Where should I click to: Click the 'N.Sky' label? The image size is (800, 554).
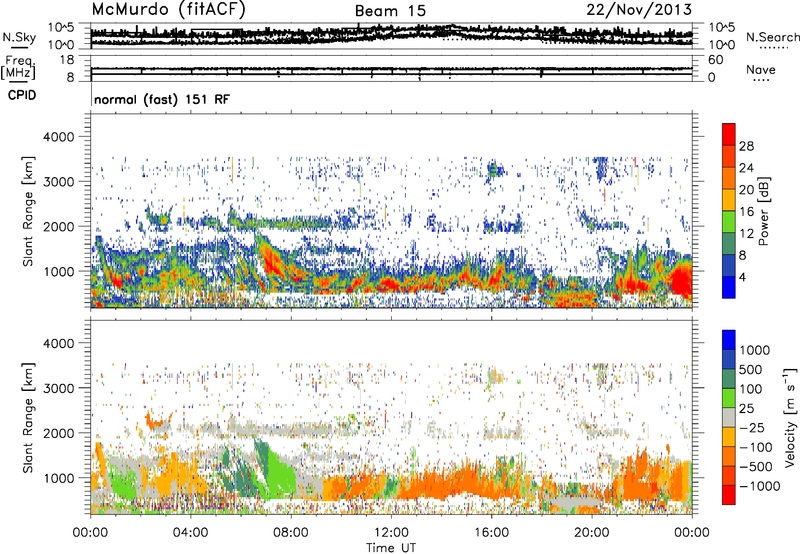point(19,37)
